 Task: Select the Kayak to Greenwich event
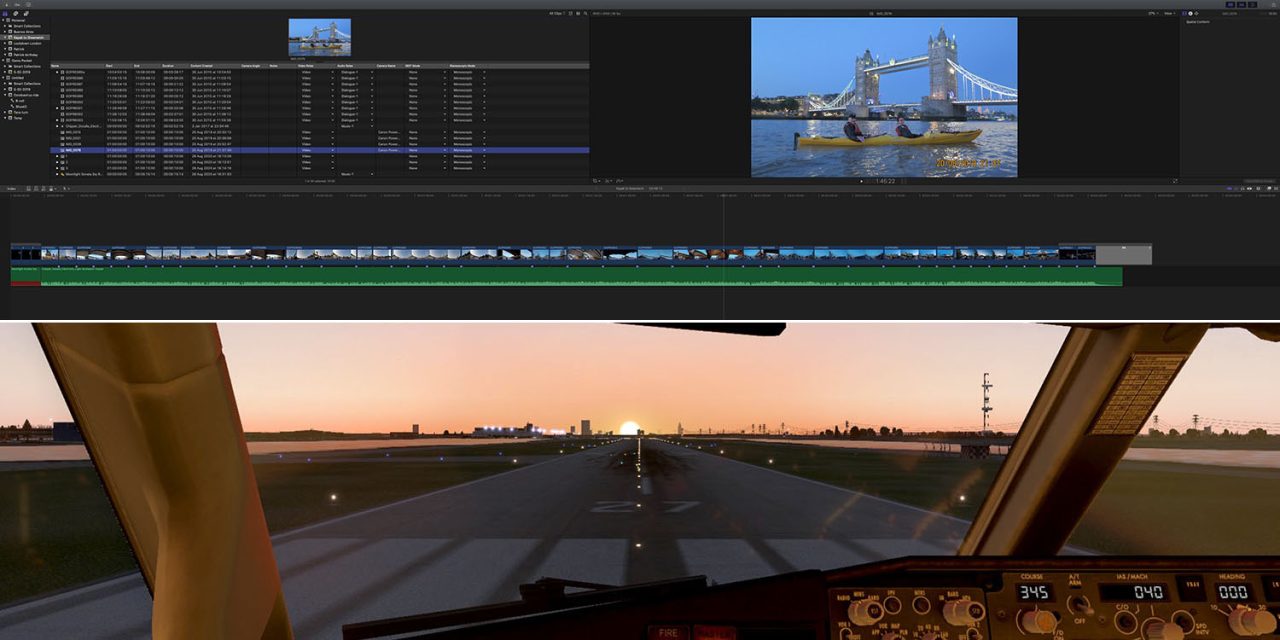[x=26, y=37]
